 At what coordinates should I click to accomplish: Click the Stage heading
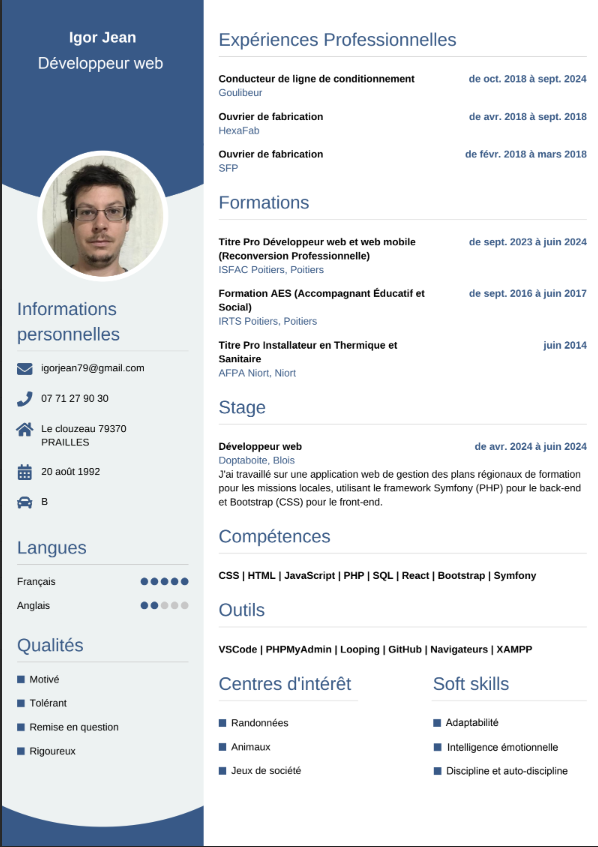[242, 407]
